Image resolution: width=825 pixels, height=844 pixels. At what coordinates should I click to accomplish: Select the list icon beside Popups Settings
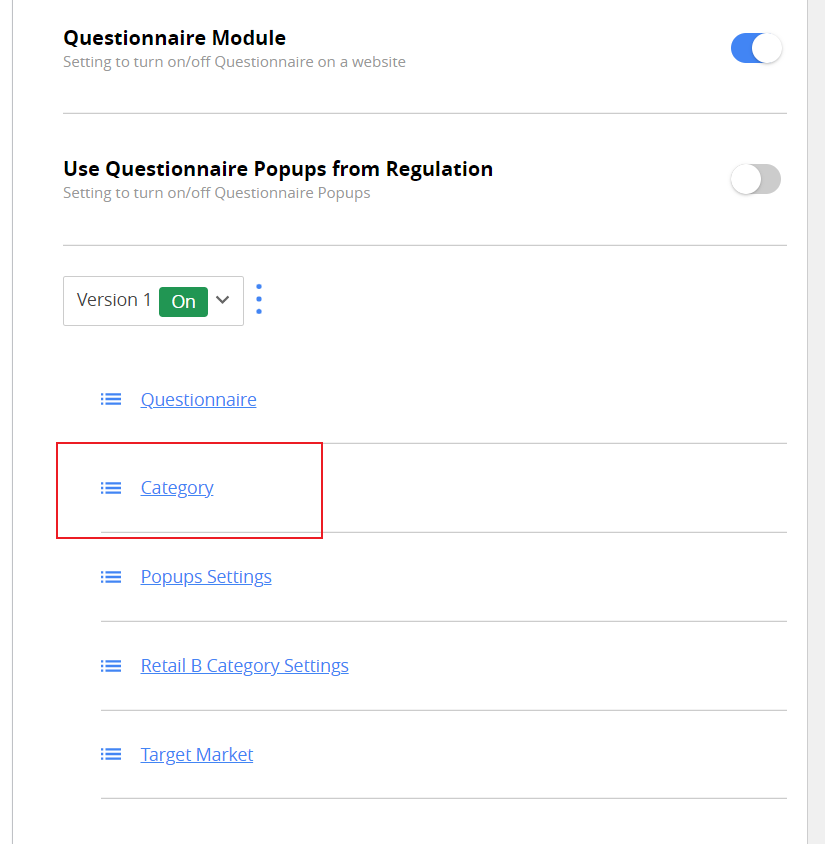pos(111,576)
